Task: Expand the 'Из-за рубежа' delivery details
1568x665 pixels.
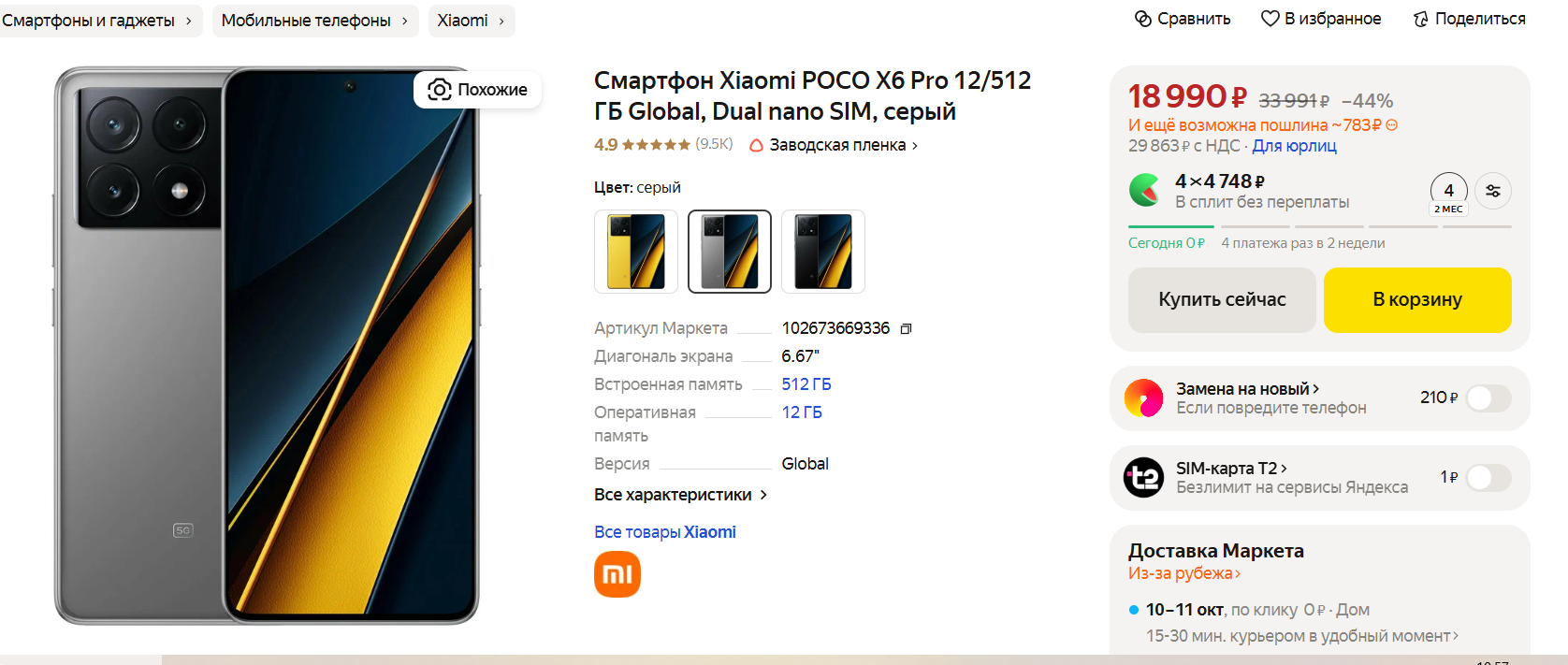Action: pyautogui.click(x=1183, y=573)
